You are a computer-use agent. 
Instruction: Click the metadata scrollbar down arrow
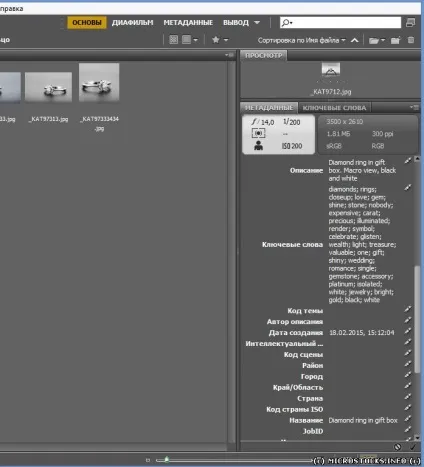tap(417, 437)
